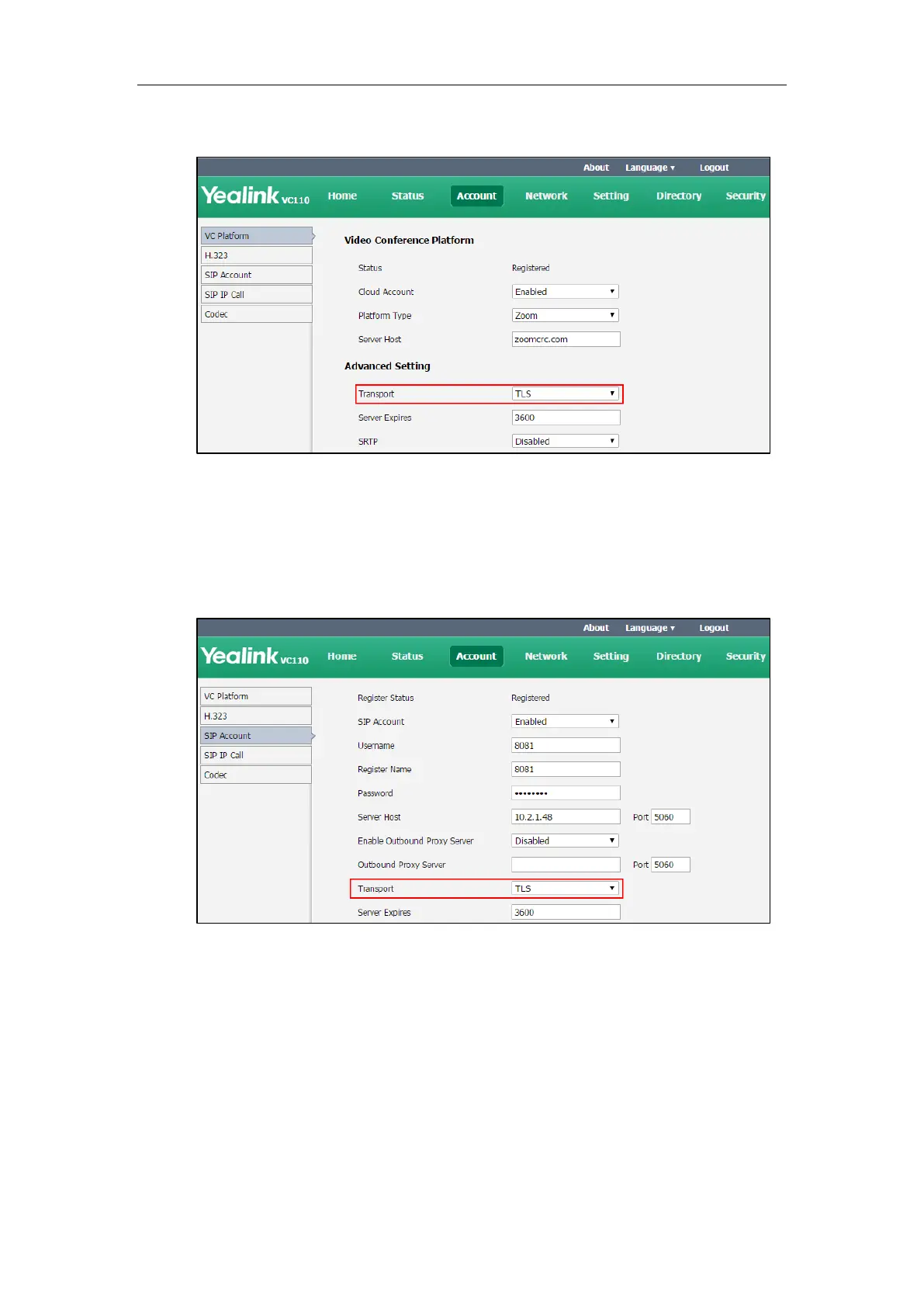
Task: Click About link in top screenshot
Action: 596,168
